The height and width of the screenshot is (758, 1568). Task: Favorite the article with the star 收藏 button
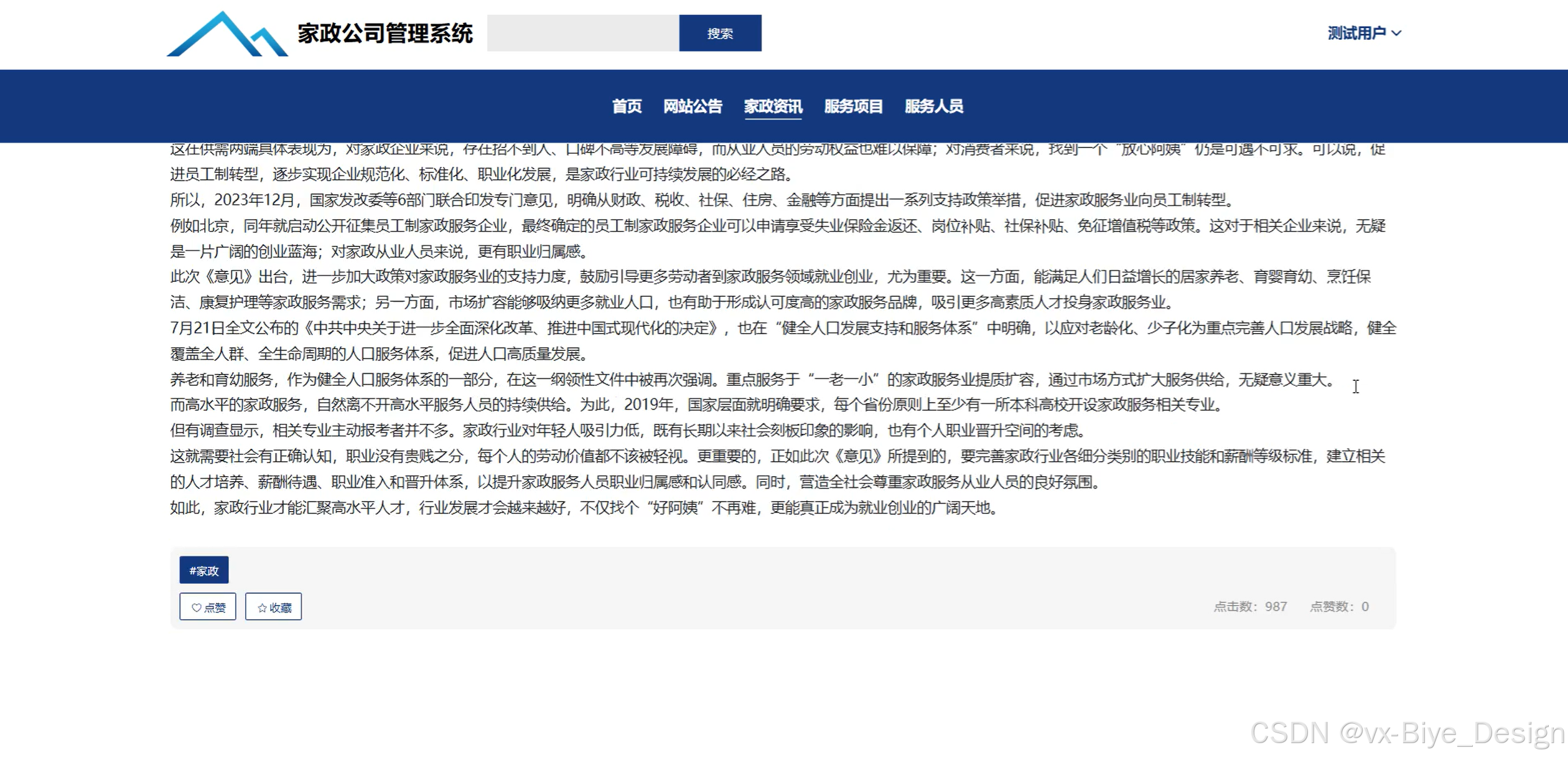coord(273,607)
